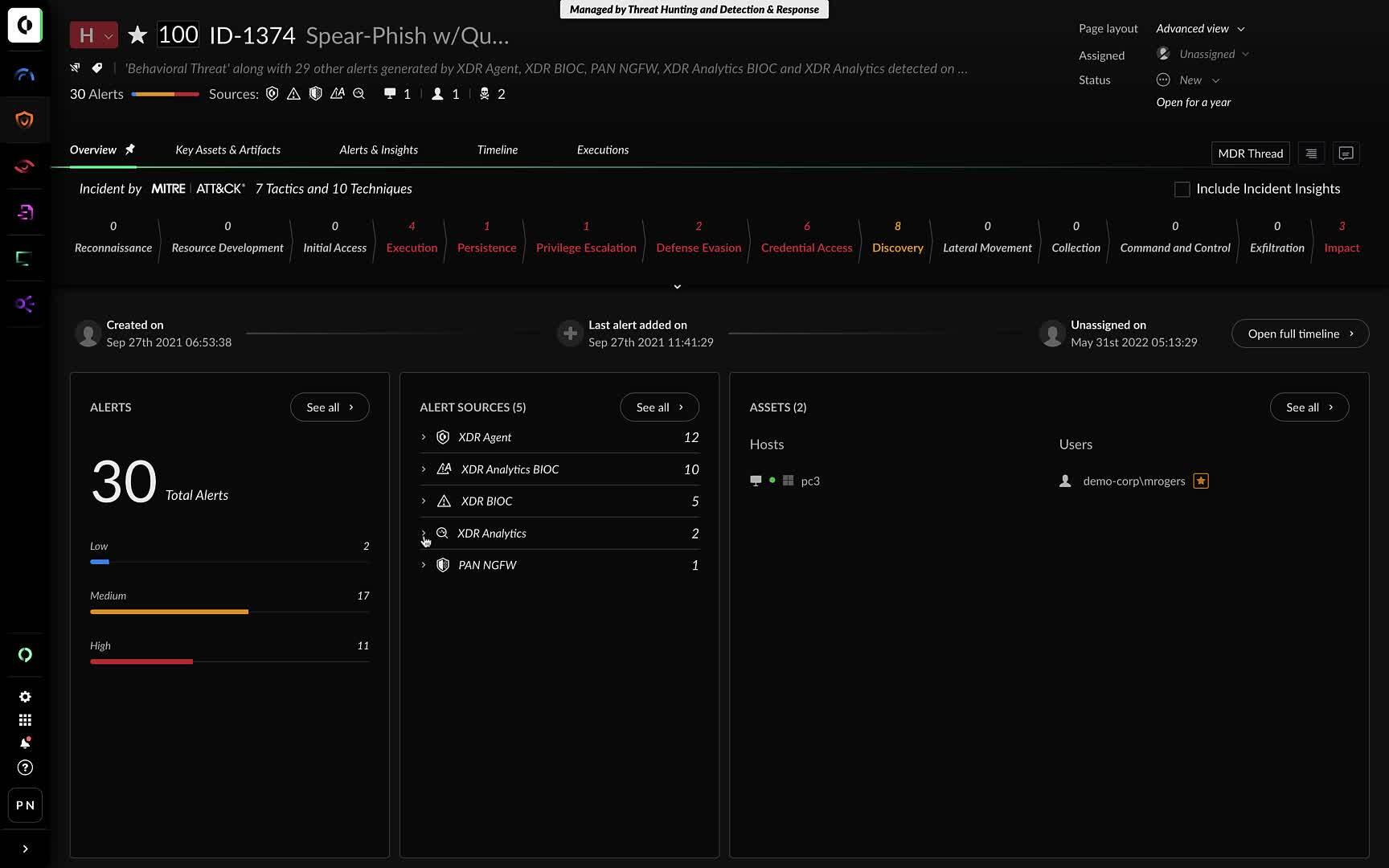The width and height of the screenshot is (1389, 868).
Task: Click the PN user avatar
Action: click(x=25, y=805)
